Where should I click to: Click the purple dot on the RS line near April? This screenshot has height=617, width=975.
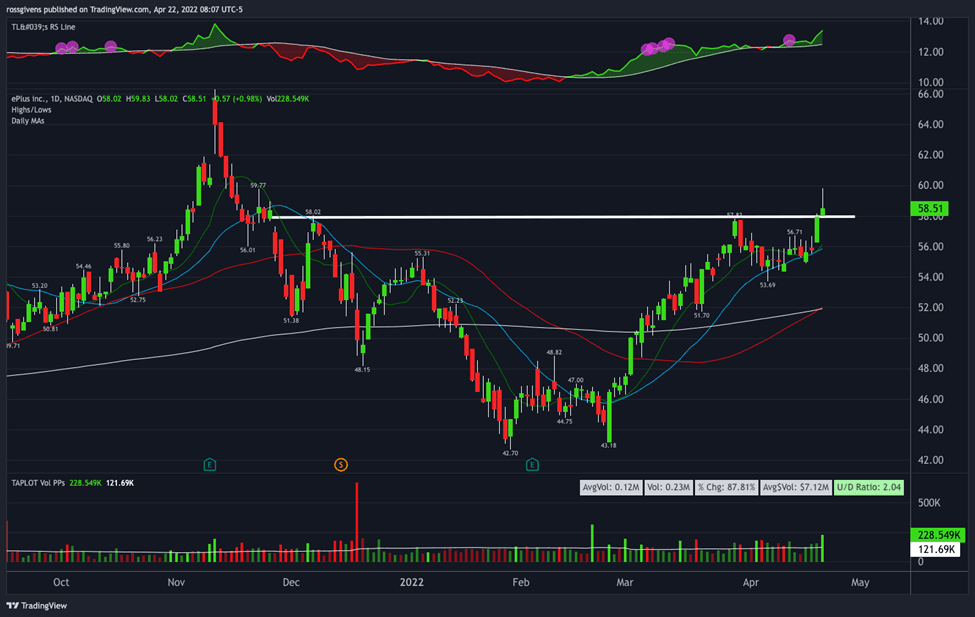790,40
